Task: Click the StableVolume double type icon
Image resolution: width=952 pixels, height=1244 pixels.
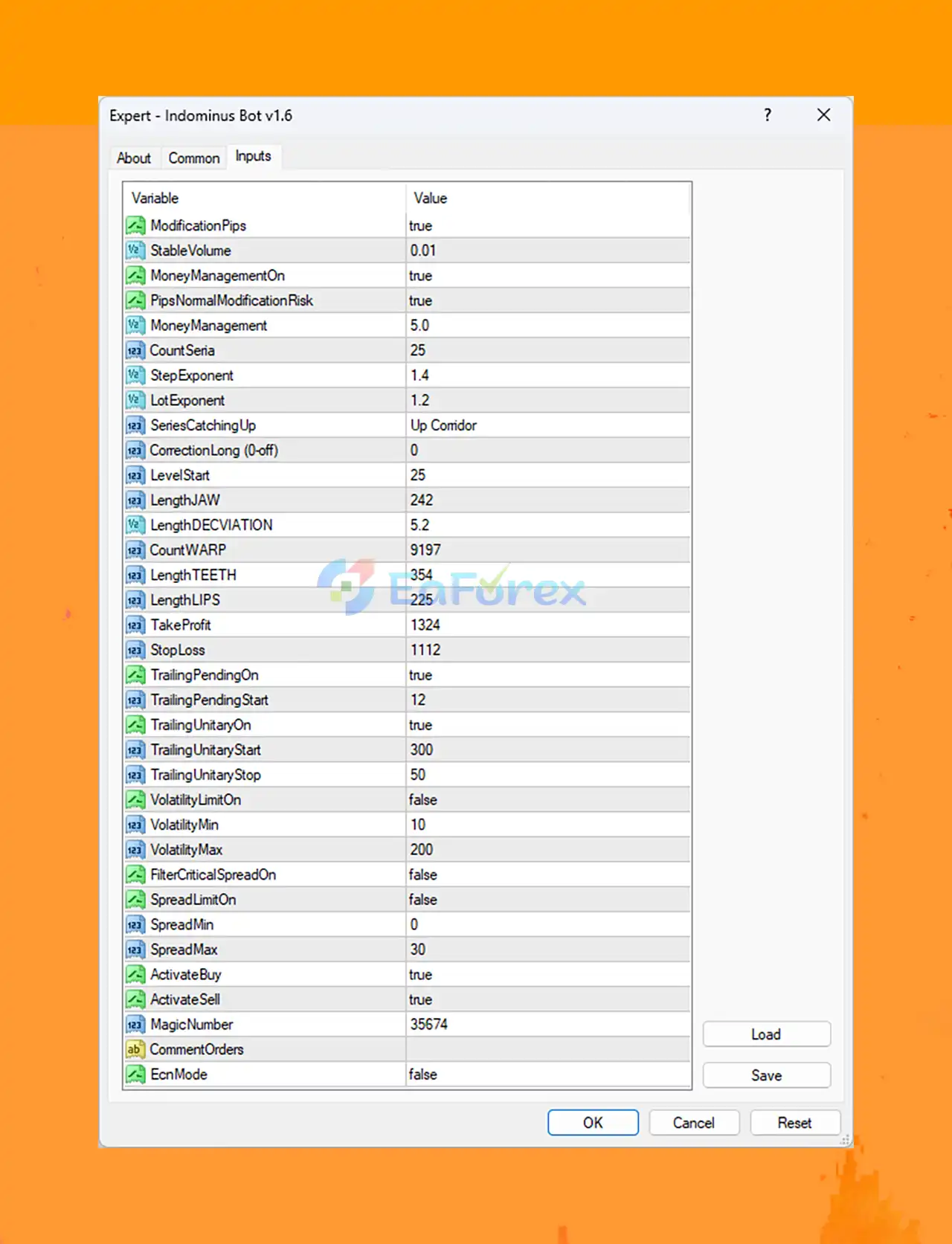Action: coord(135,251)
